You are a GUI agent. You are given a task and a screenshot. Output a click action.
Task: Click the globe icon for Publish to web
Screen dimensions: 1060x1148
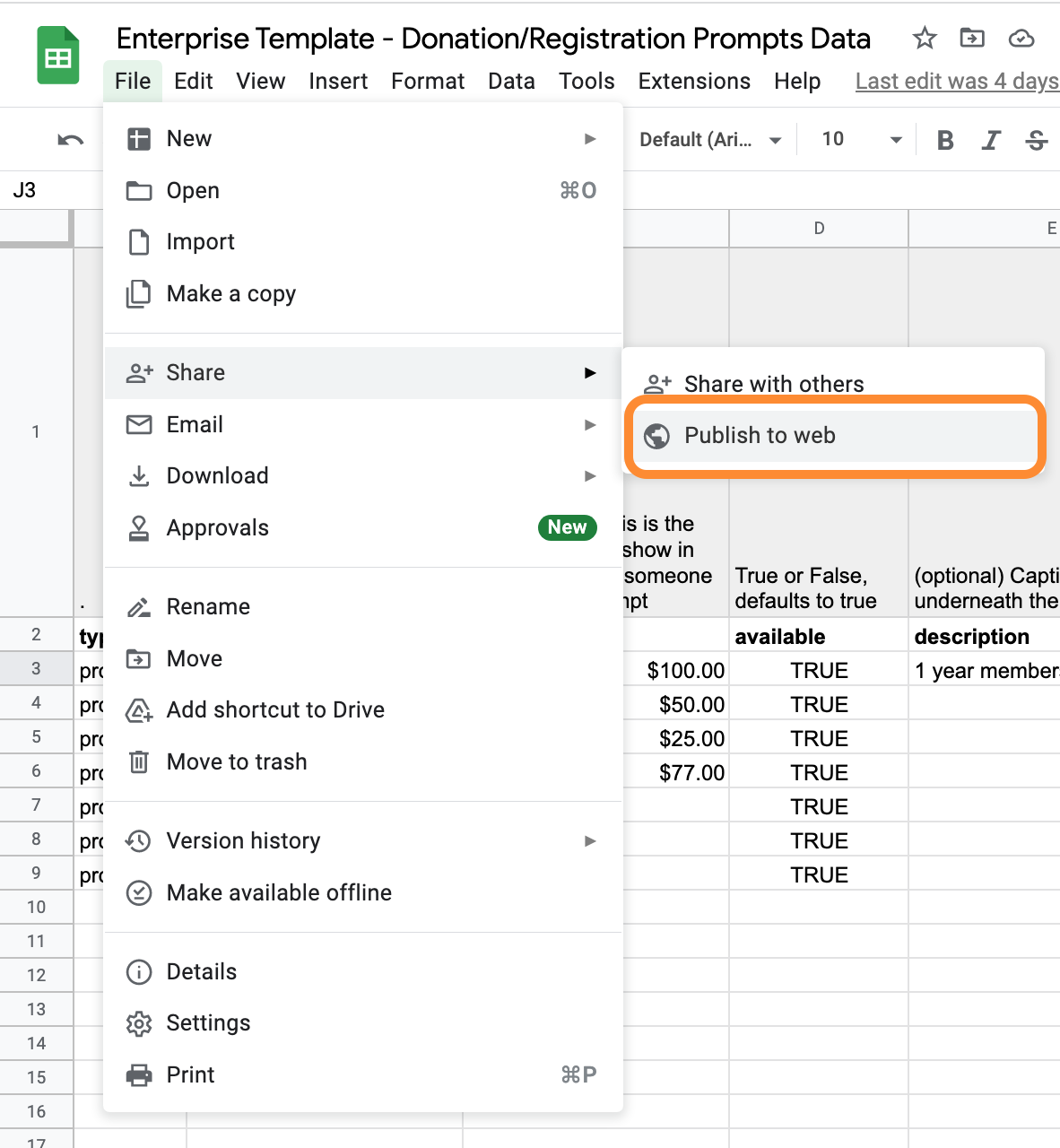point(657,436)
